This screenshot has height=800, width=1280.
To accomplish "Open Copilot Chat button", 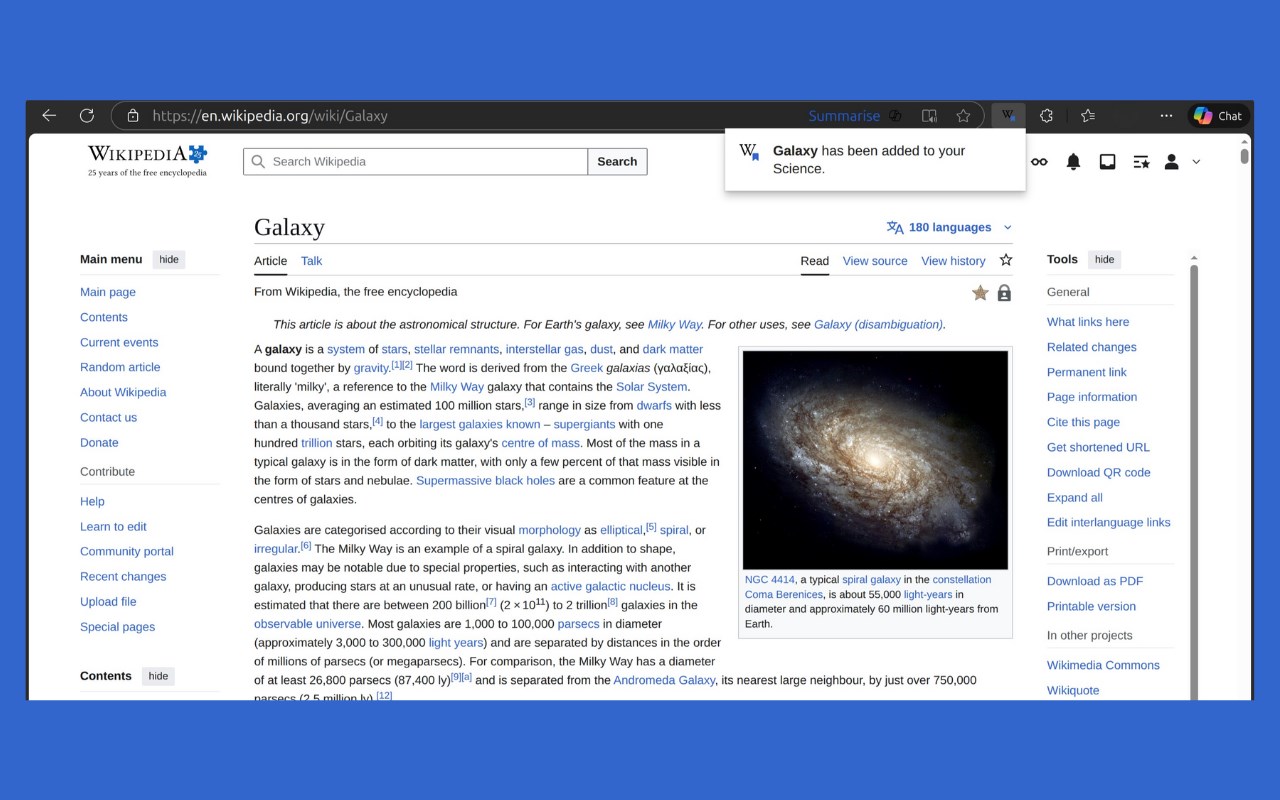I will [1218, 116].
